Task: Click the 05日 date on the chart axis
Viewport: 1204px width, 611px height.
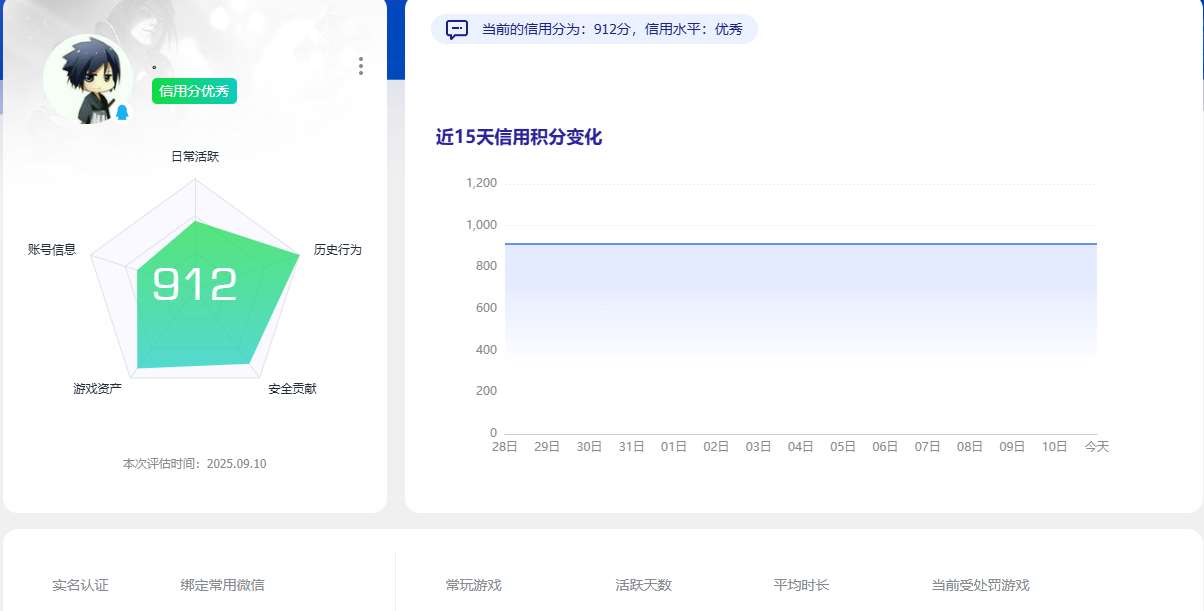Action: coord(843,447)
